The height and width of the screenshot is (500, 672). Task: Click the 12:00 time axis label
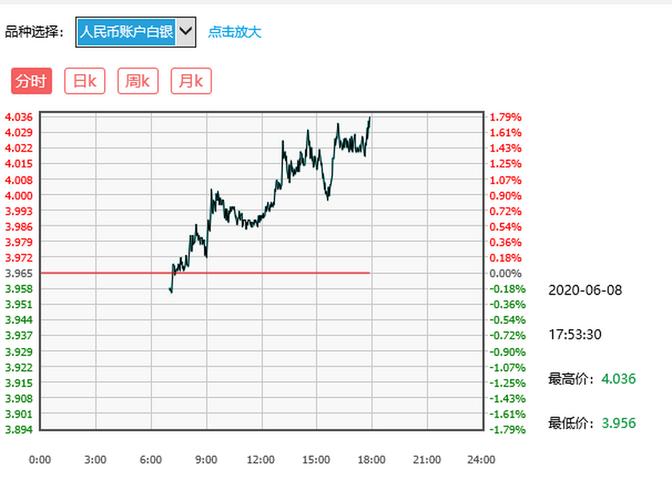pos(260,460)
